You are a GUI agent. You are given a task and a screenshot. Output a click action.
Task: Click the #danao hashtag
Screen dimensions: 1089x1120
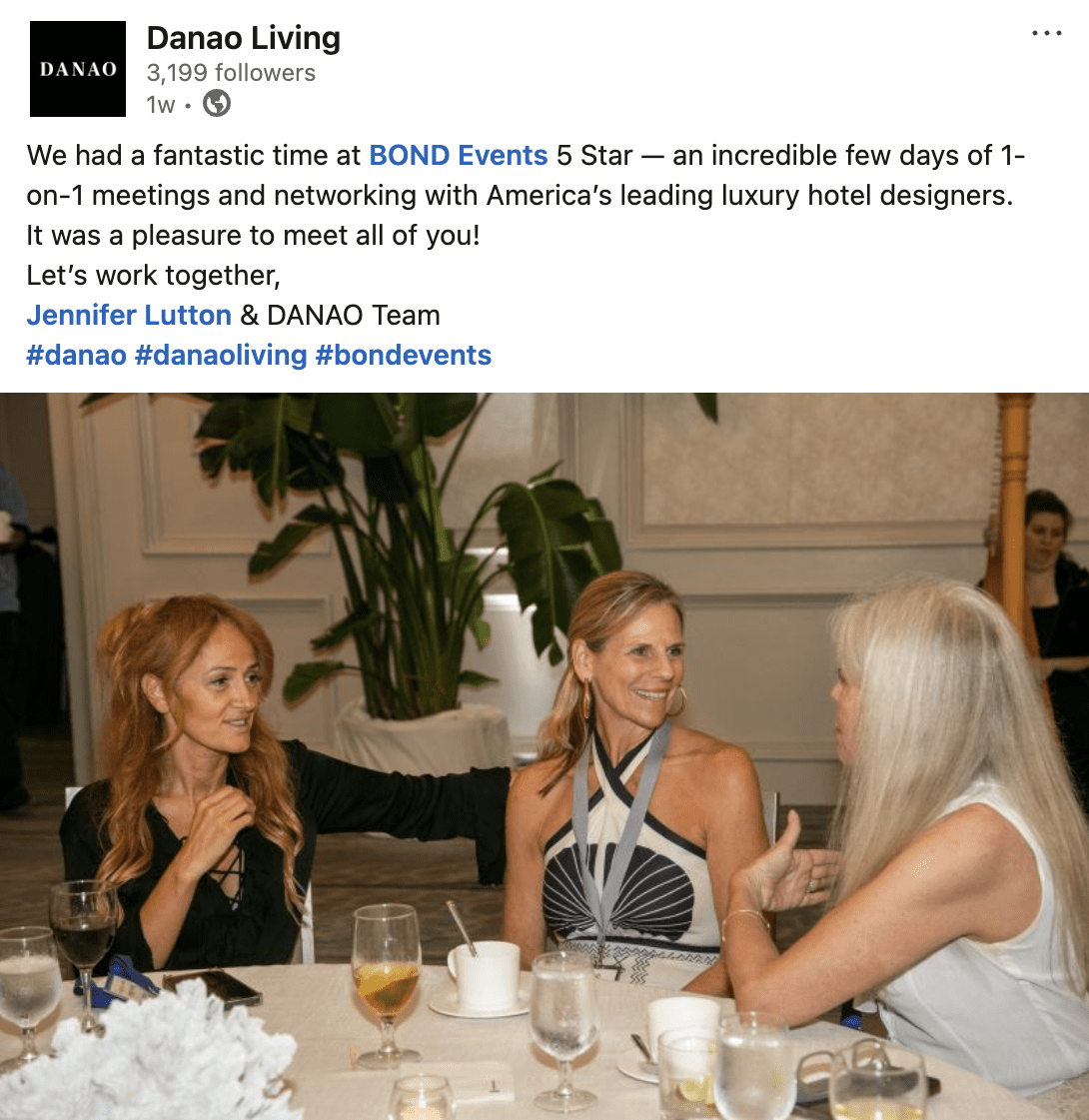tap(76, 355)
